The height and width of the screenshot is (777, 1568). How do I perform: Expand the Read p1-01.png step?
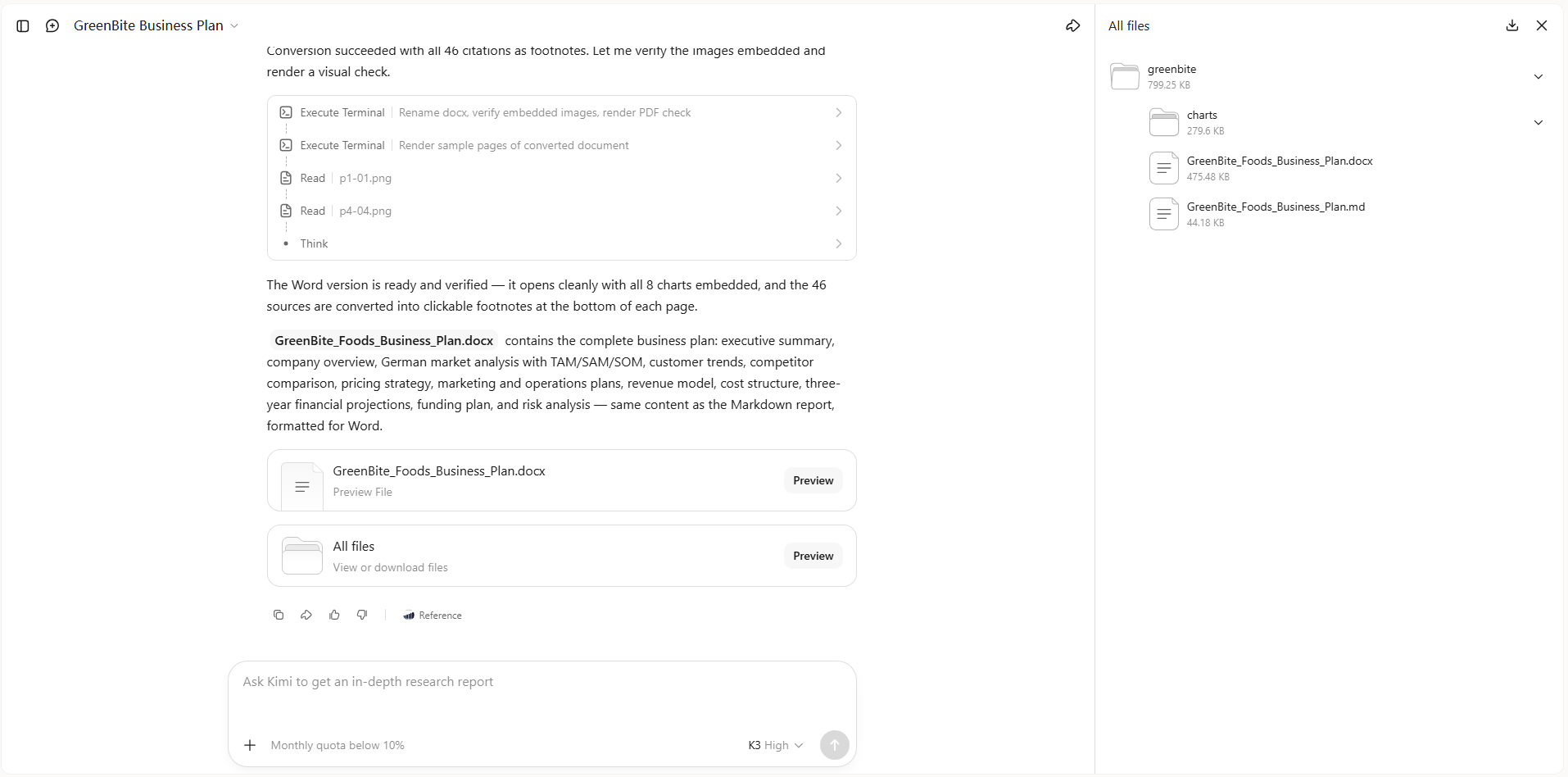[x=562, y=178]
